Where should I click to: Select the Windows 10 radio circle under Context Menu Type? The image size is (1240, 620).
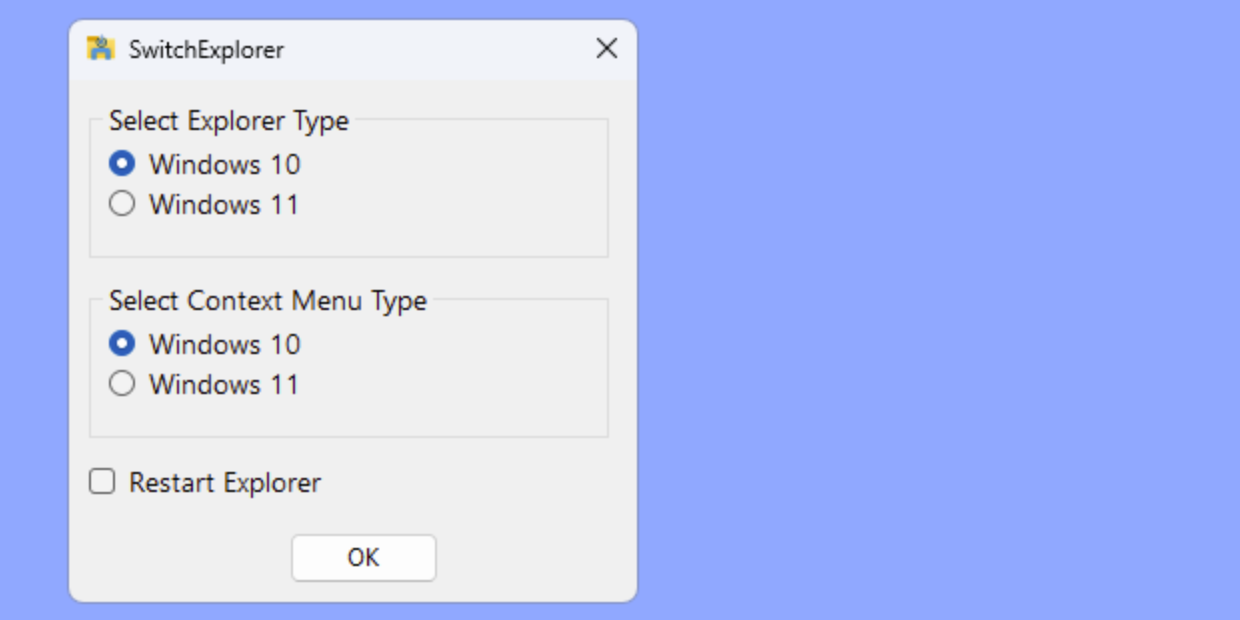coord(122,344)
